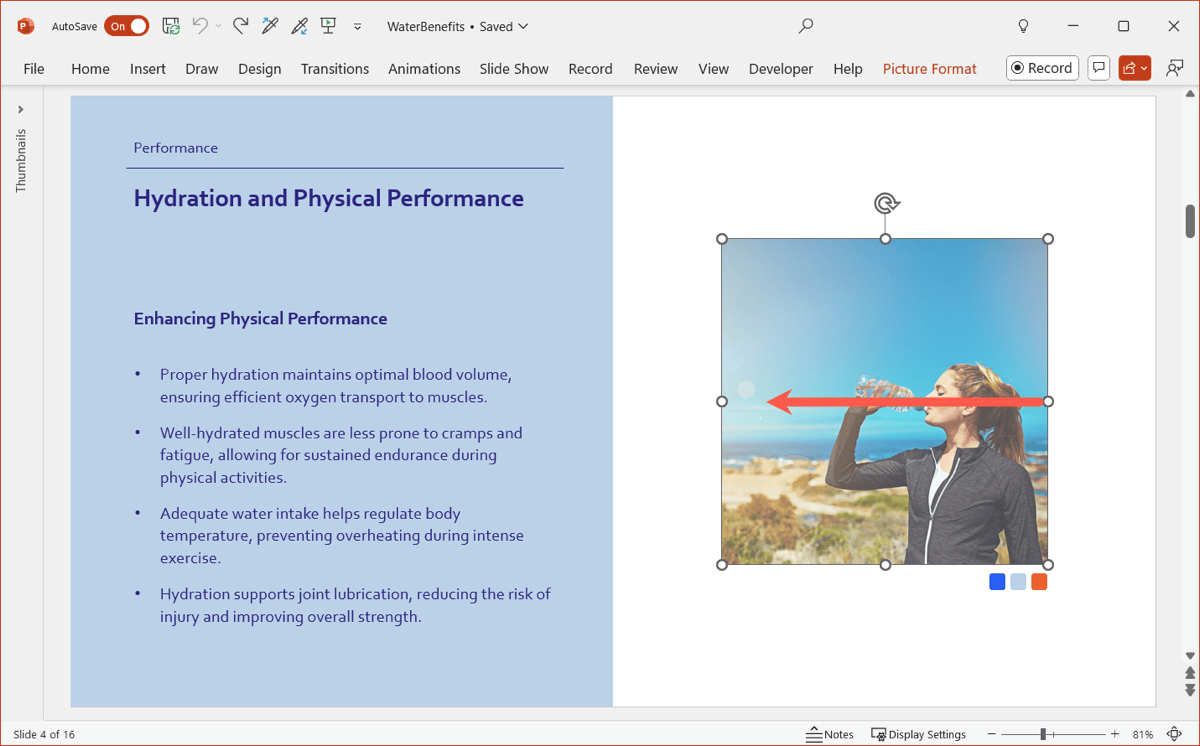Click the bullet about well-hydrated muscles
This screenshot has height=746, width=1200.
click(x=341, y=455)
